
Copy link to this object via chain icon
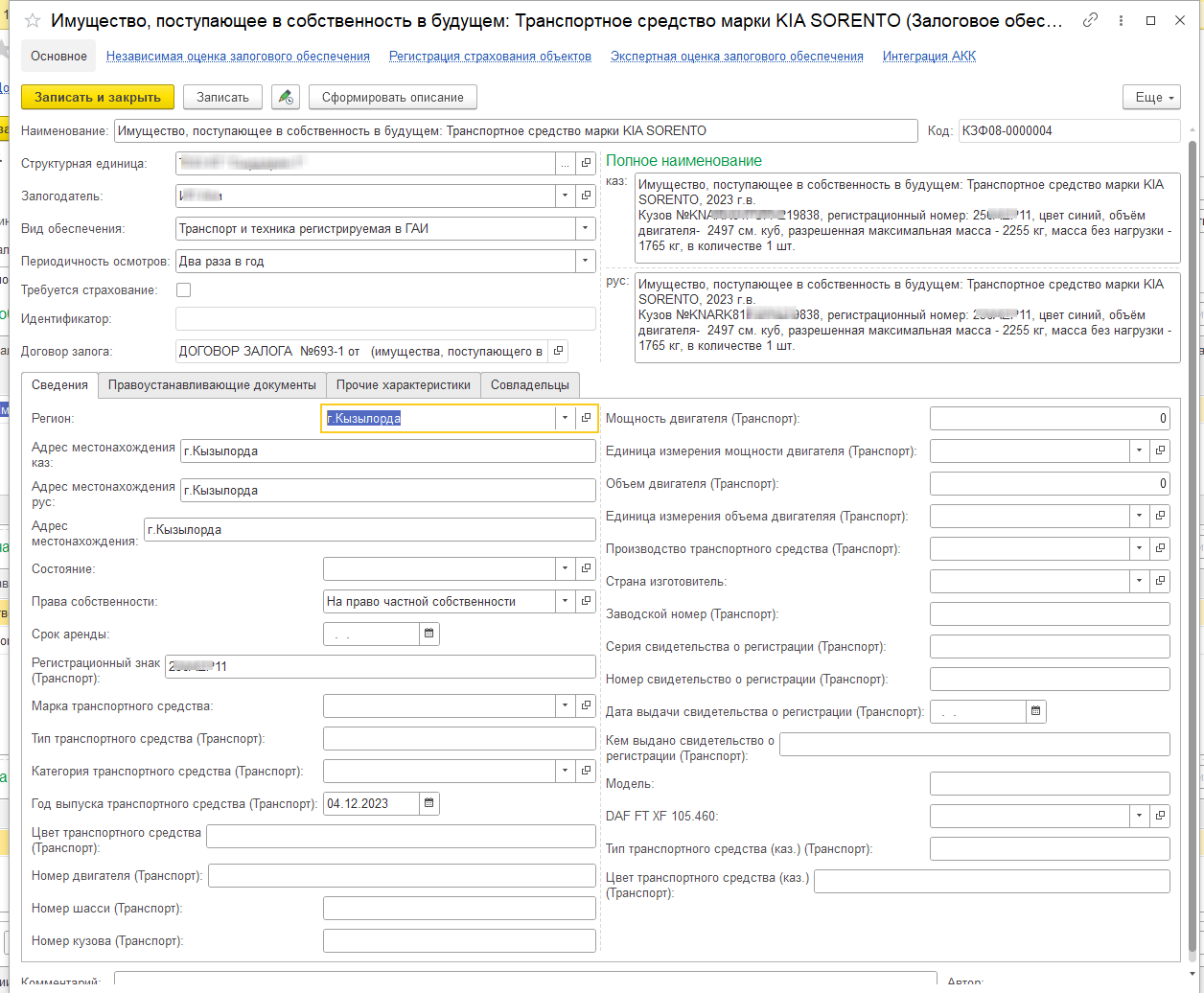1090,20
